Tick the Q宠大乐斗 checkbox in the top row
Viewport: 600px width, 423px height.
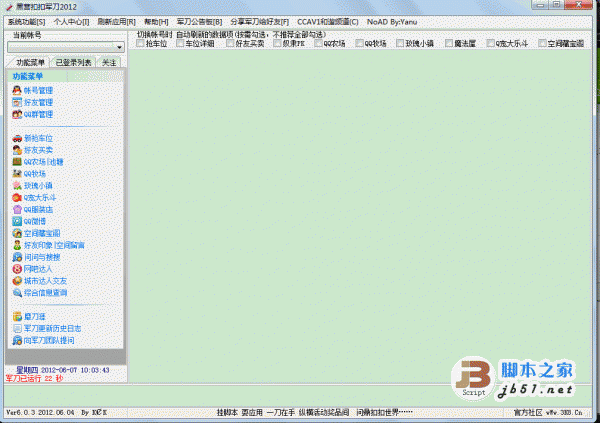[x=490, y=43]
